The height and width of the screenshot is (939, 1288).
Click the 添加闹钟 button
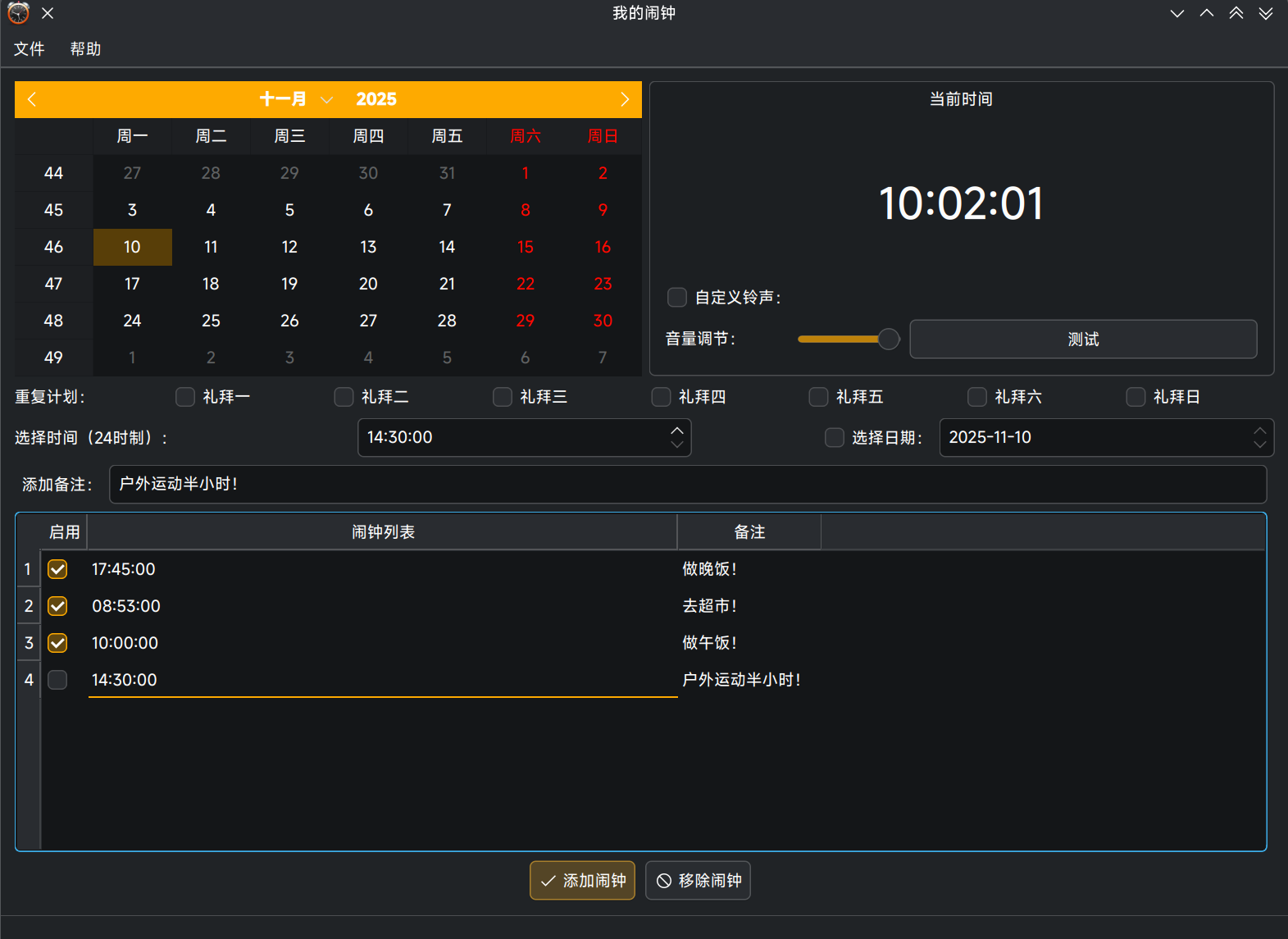582,881
